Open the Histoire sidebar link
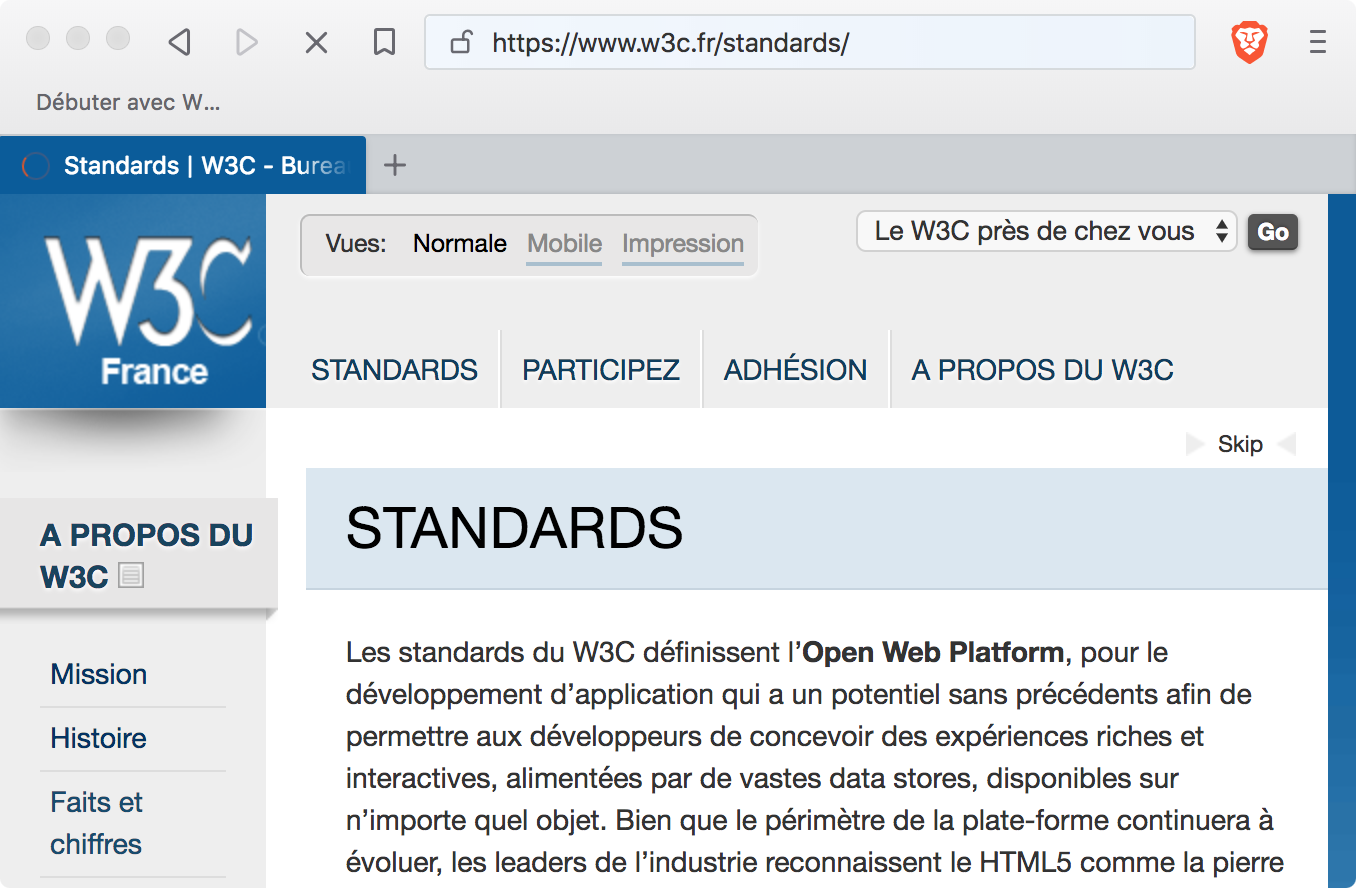Image resolution: width=1356 pixels, height=888 pixels. click(98, 738)
